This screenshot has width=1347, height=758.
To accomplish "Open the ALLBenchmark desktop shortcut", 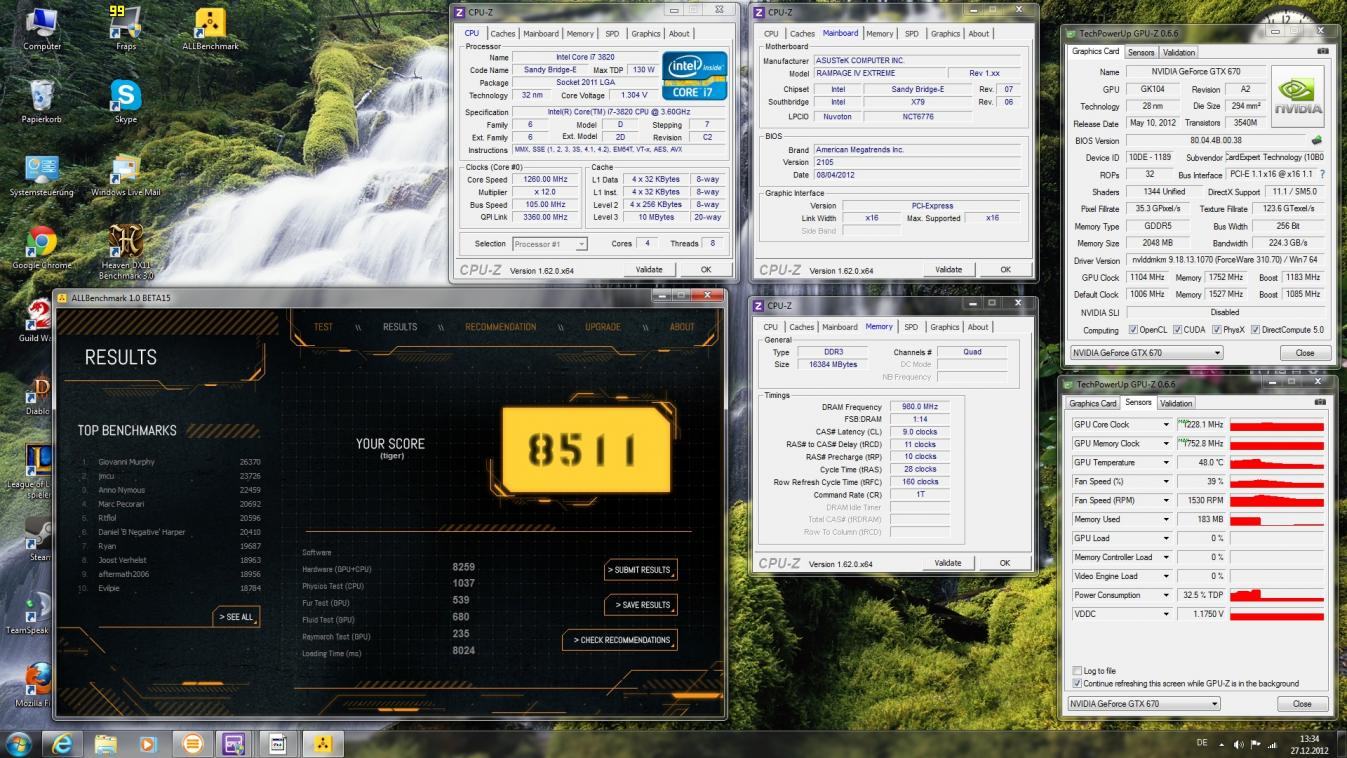I will click(209, 28).
